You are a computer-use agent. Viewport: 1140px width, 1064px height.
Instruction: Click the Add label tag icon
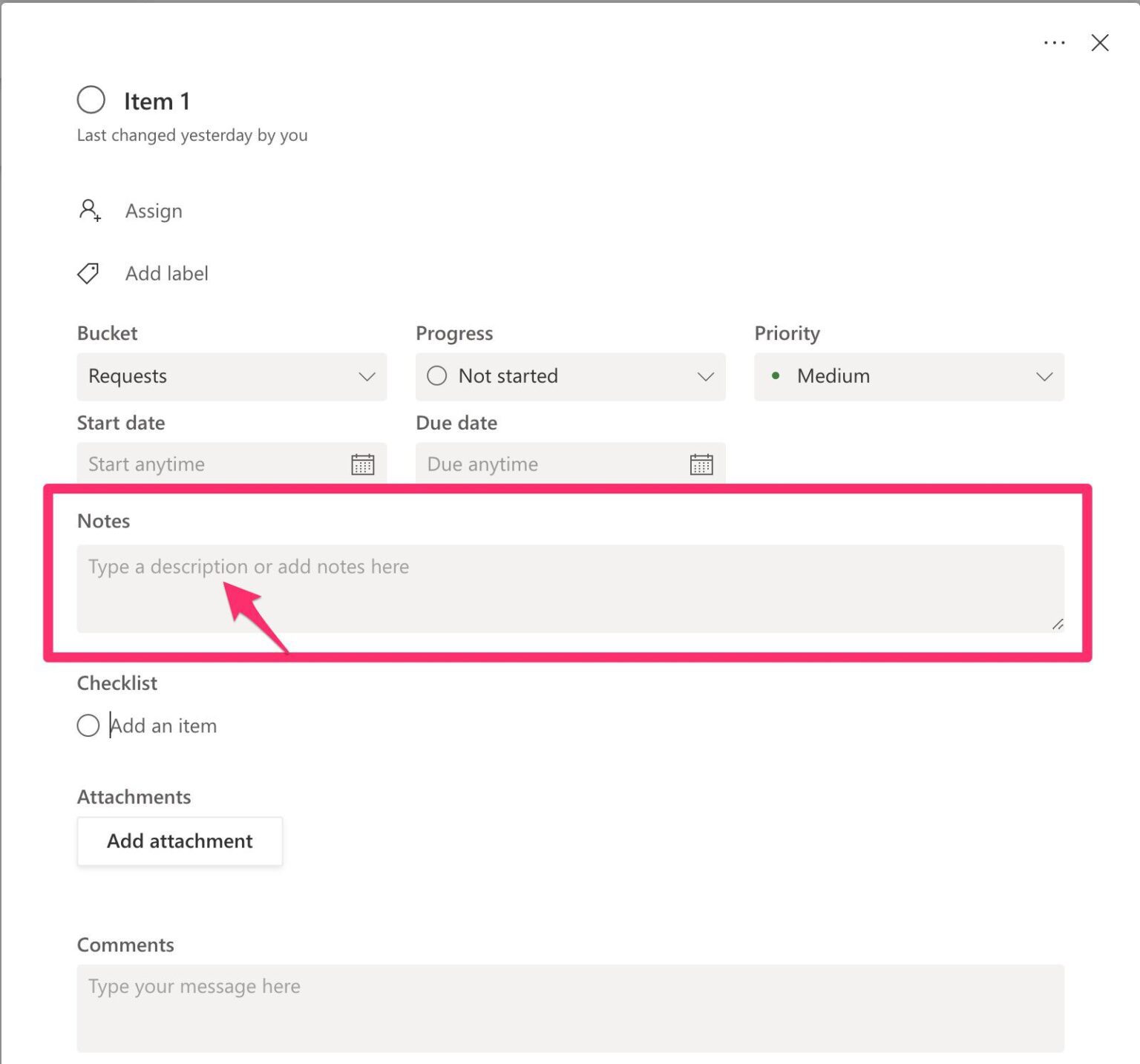tap(88, 273)
